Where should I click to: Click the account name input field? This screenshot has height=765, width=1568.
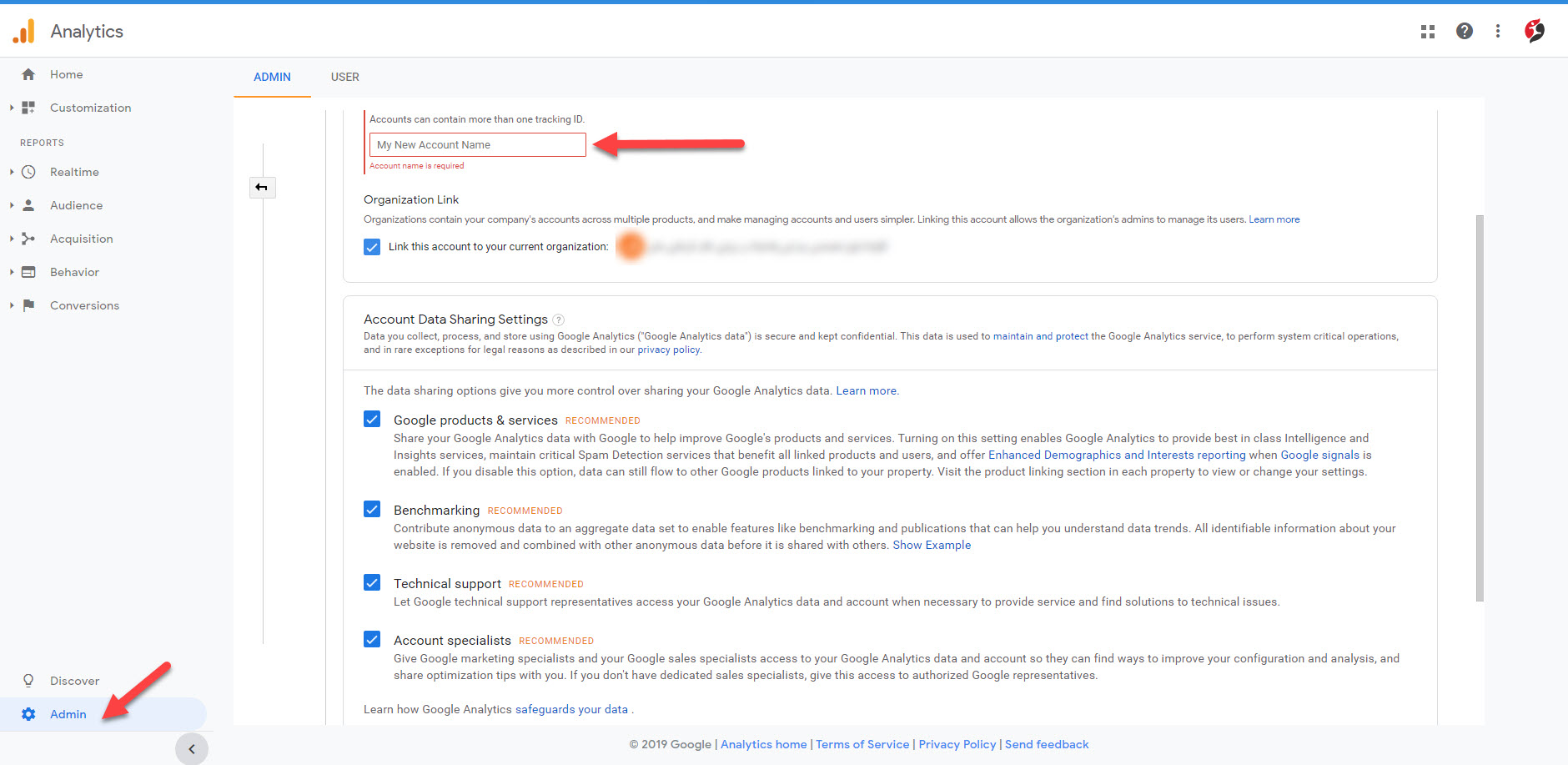pyautogui.click(x=477, y=145)
